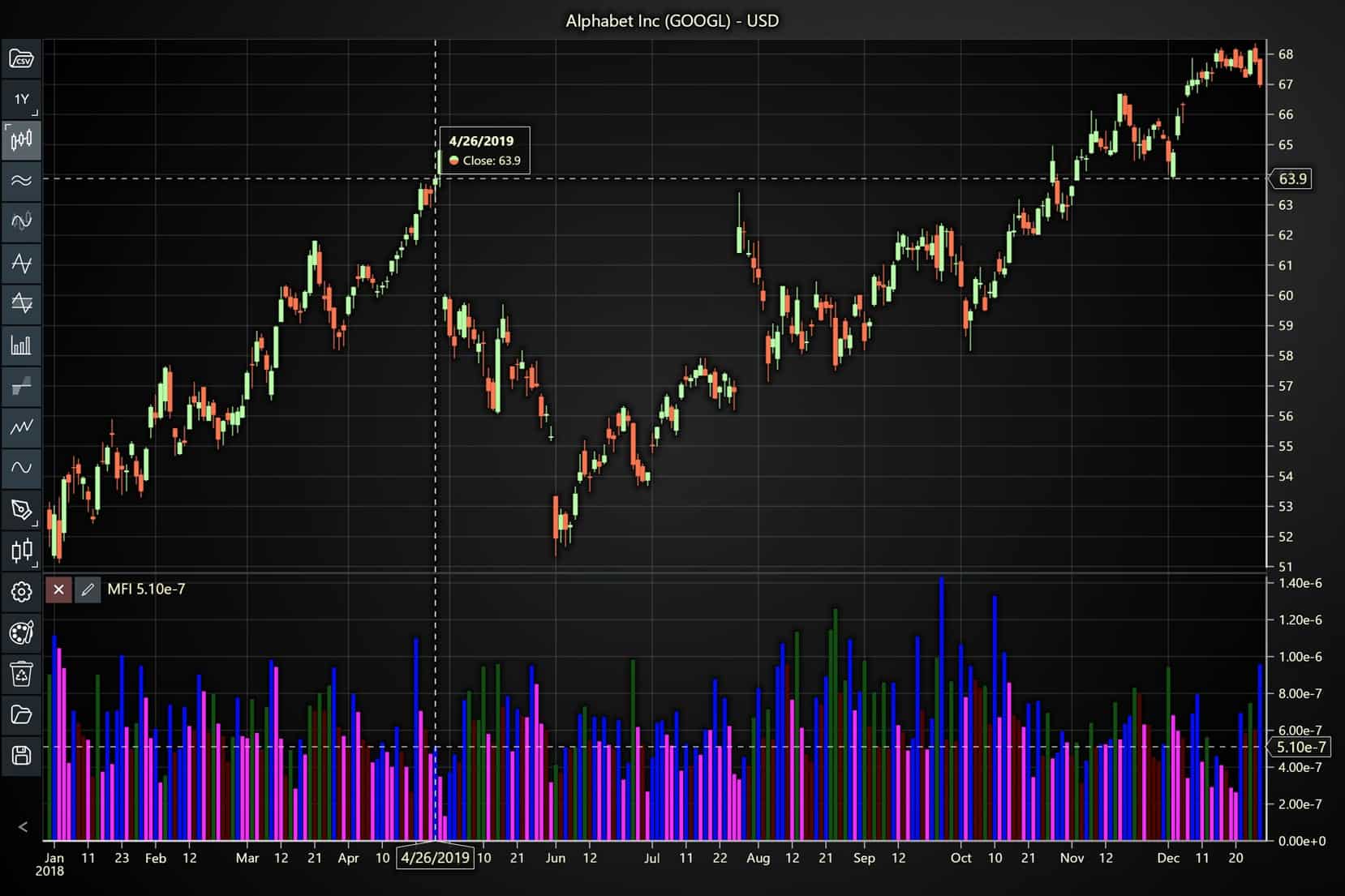Open CSV file import icon
Viewport: 1345px width, 896px height.
pos(21,58)
